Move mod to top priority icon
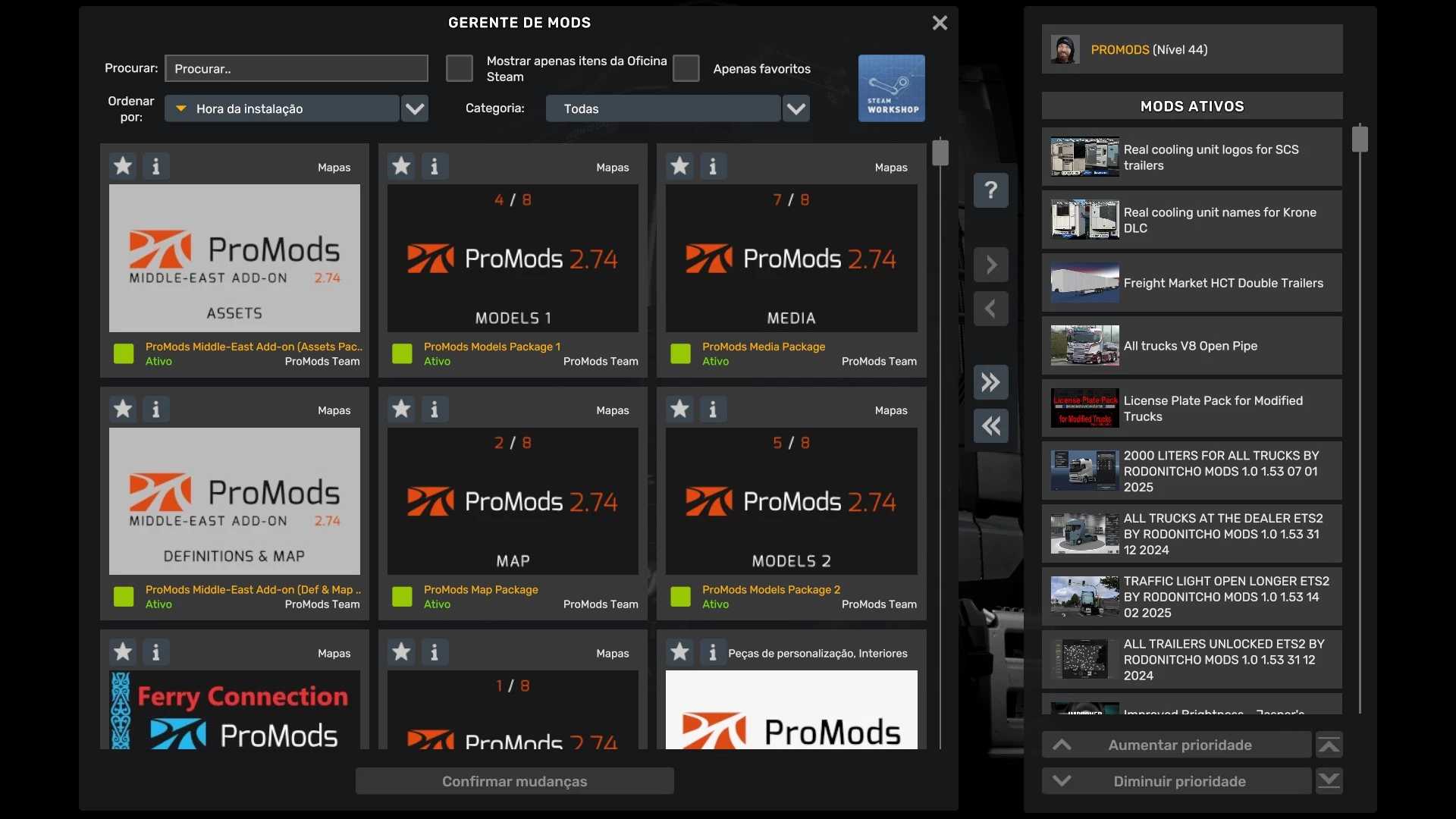Image resolution: width=1456 pixels, height=819 pixels. click(x=1329, y=745)
